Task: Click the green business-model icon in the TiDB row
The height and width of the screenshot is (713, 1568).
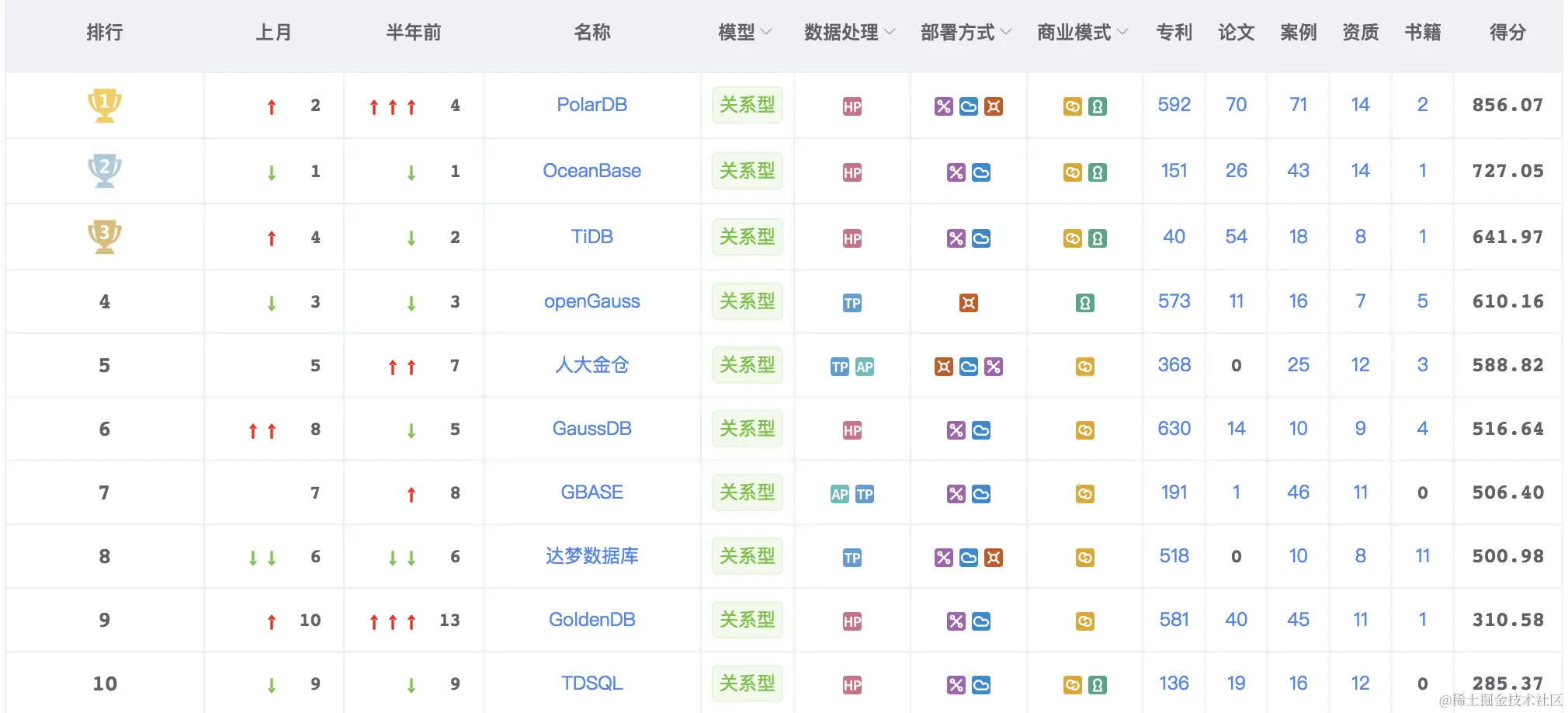Action: coord(1098,238)
